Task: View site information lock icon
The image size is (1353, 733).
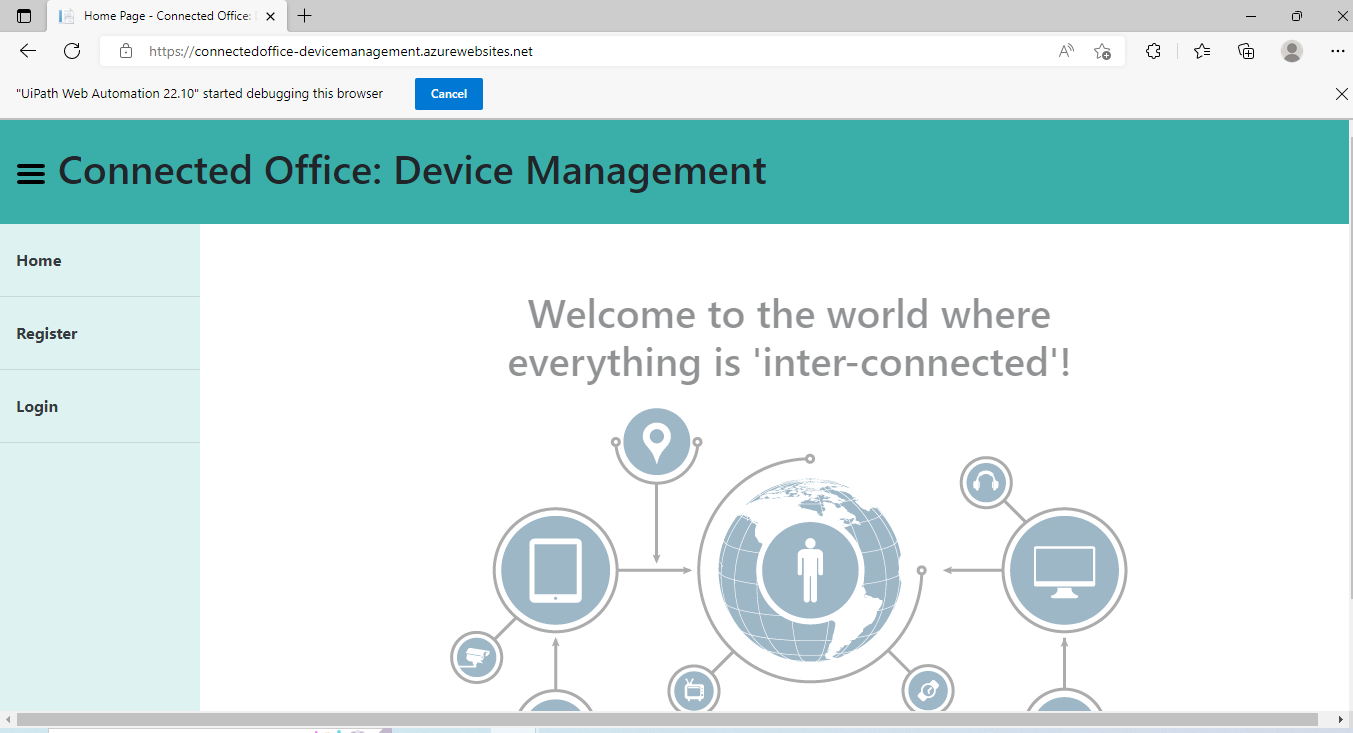Action: (x=126, y=51)
